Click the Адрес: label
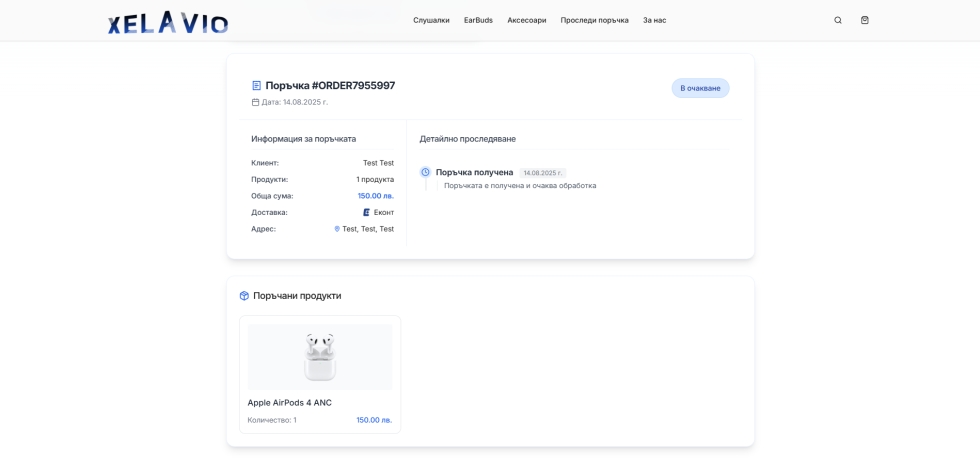Viewport: 980px width, 471px height. [263, 229]
